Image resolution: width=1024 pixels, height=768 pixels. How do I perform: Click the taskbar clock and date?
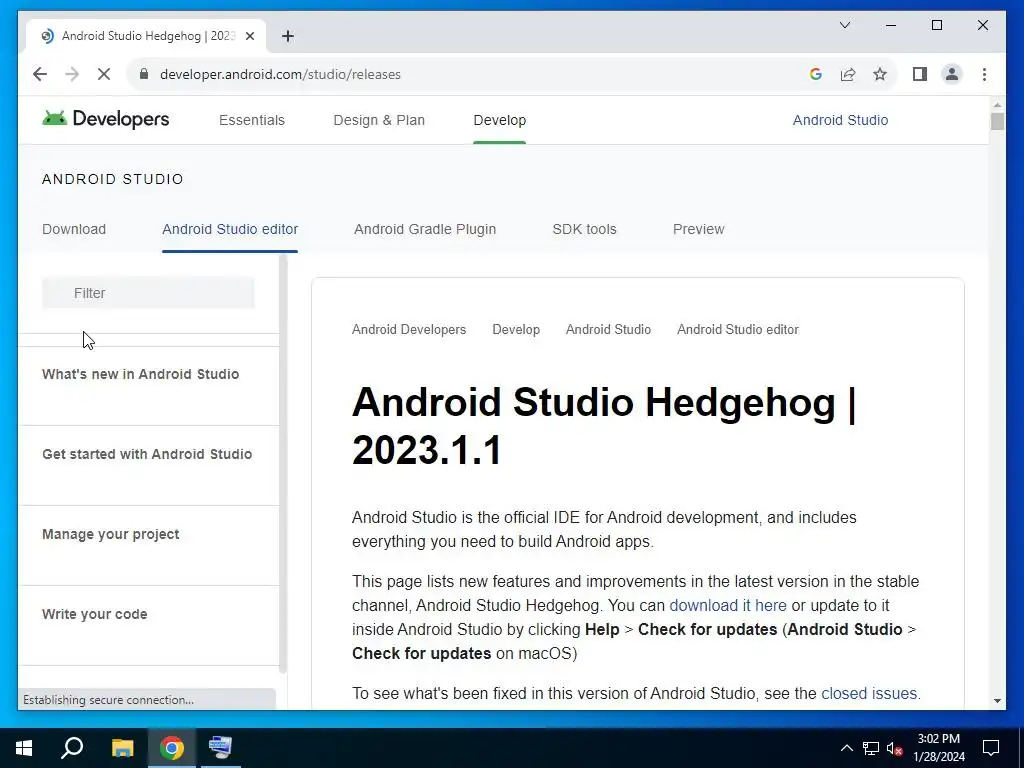pyautogui.click(x=938, y=748)
